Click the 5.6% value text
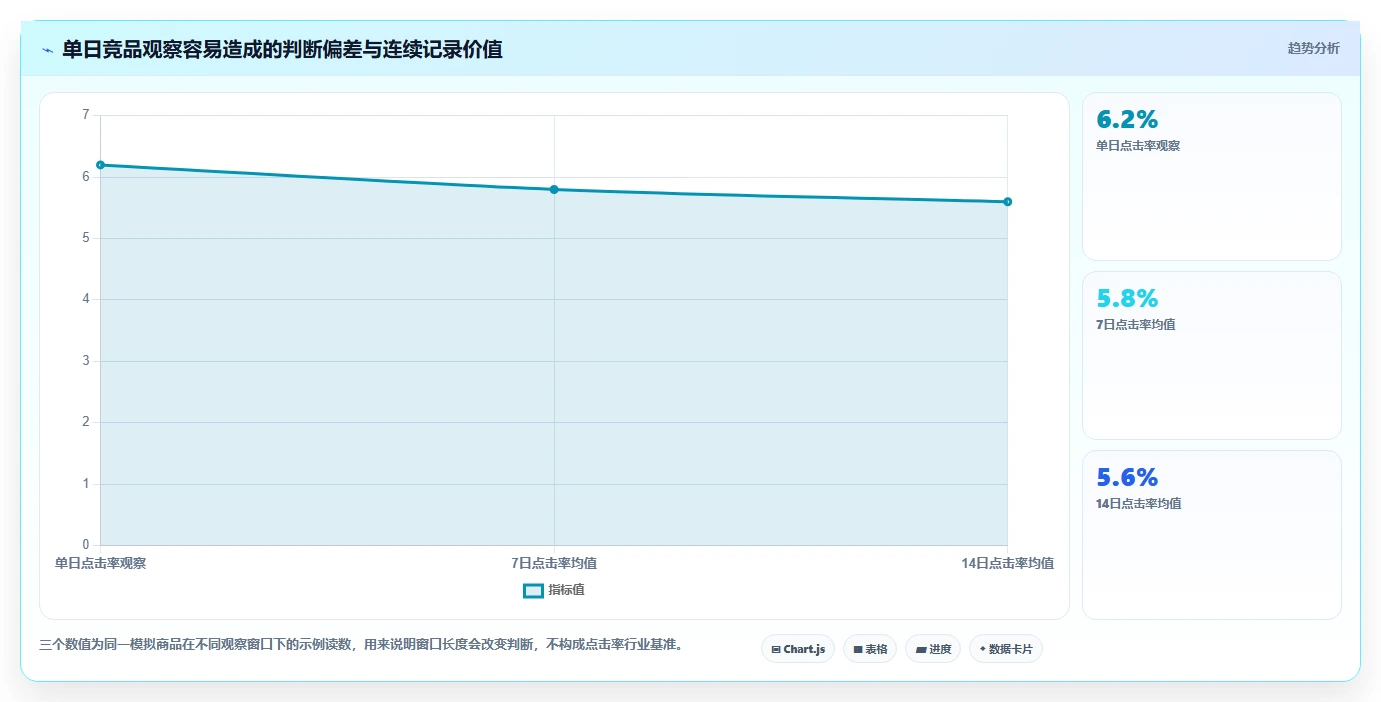Viewport: 1381px width, 702px height. point(1127,477)
